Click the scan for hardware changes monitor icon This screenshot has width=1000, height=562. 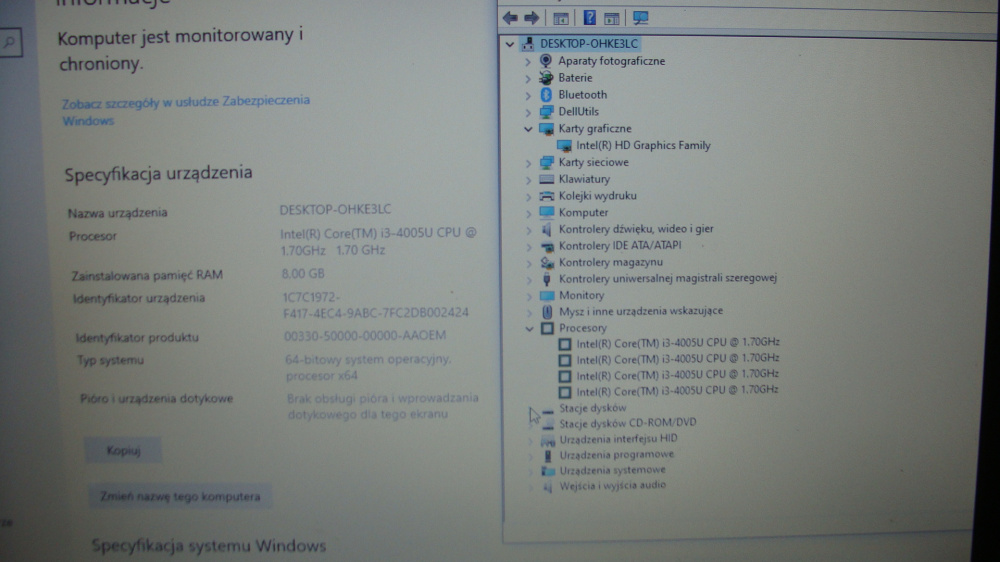641,18
